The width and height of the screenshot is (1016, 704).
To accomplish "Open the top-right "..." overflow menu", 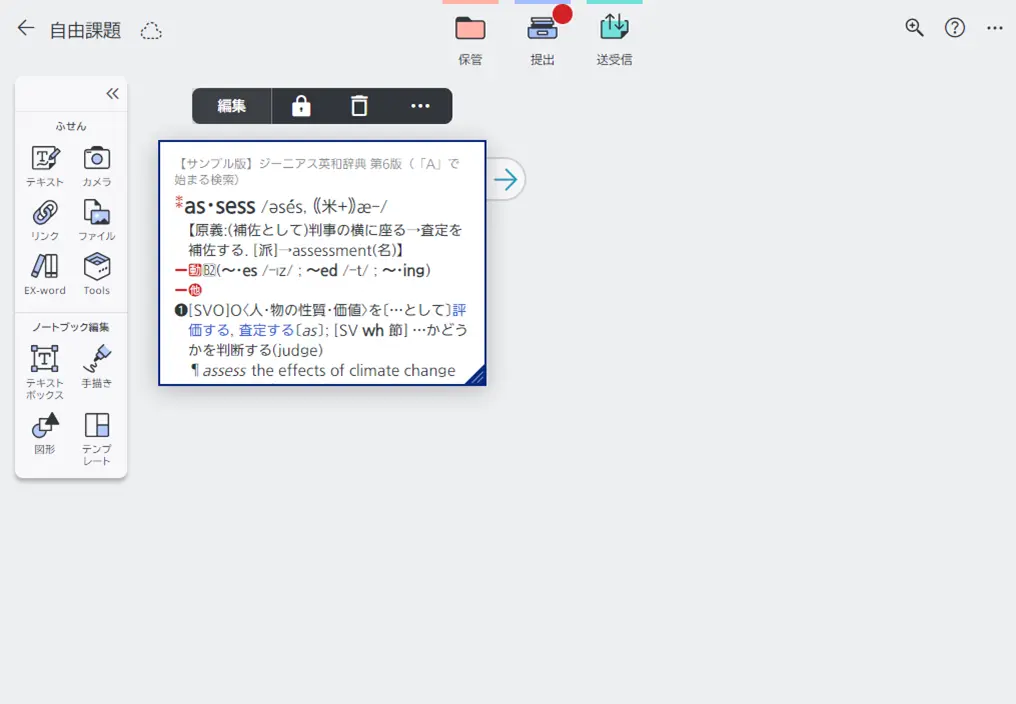I will [995, 27].
